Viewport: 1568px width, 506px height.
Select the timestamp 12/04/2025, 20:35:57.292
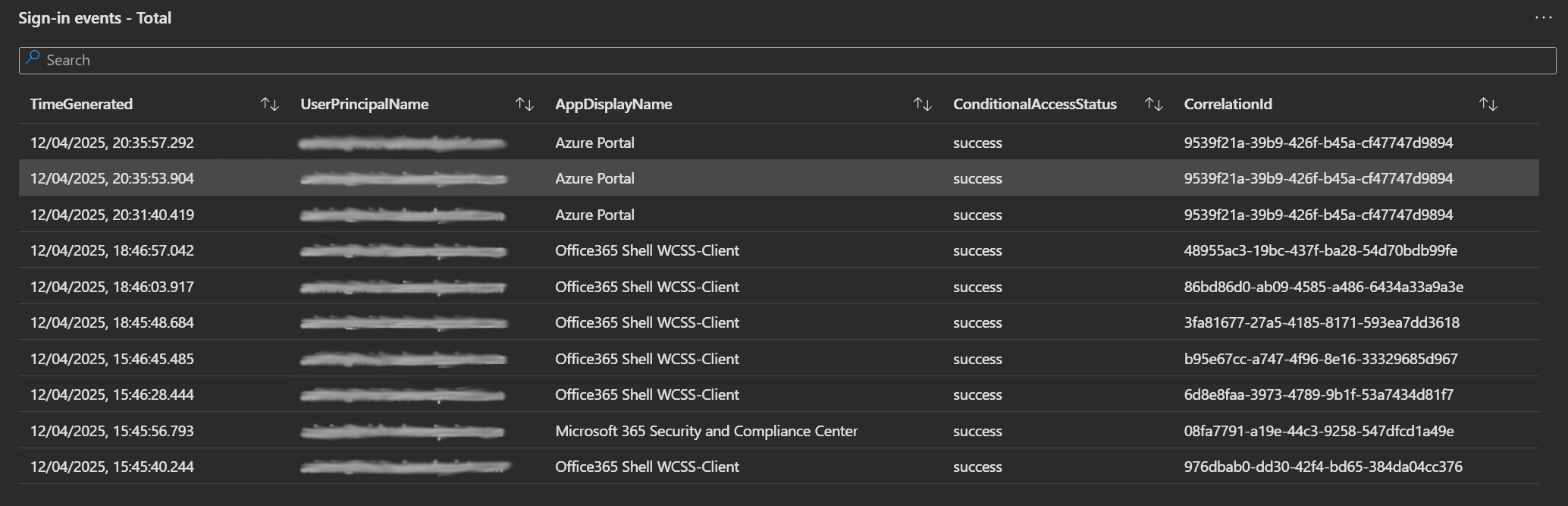click(112, 143)
